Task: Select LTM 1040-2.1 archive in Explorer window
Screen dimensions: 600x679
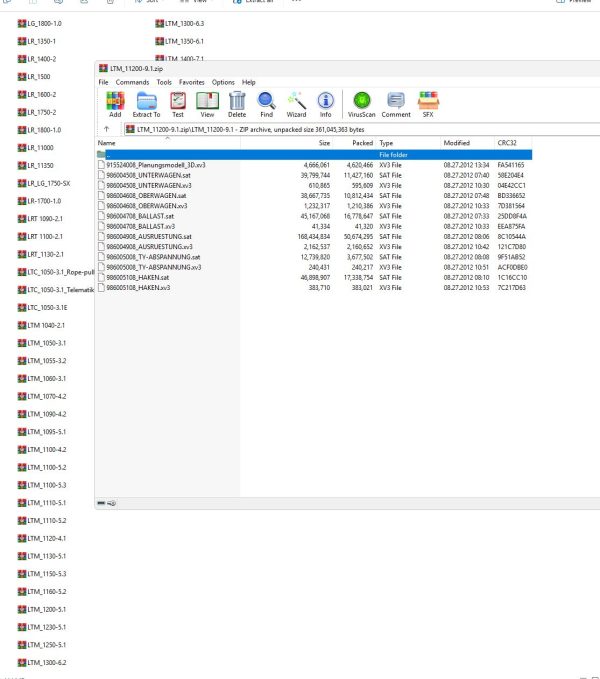Action: pos(41,325)
